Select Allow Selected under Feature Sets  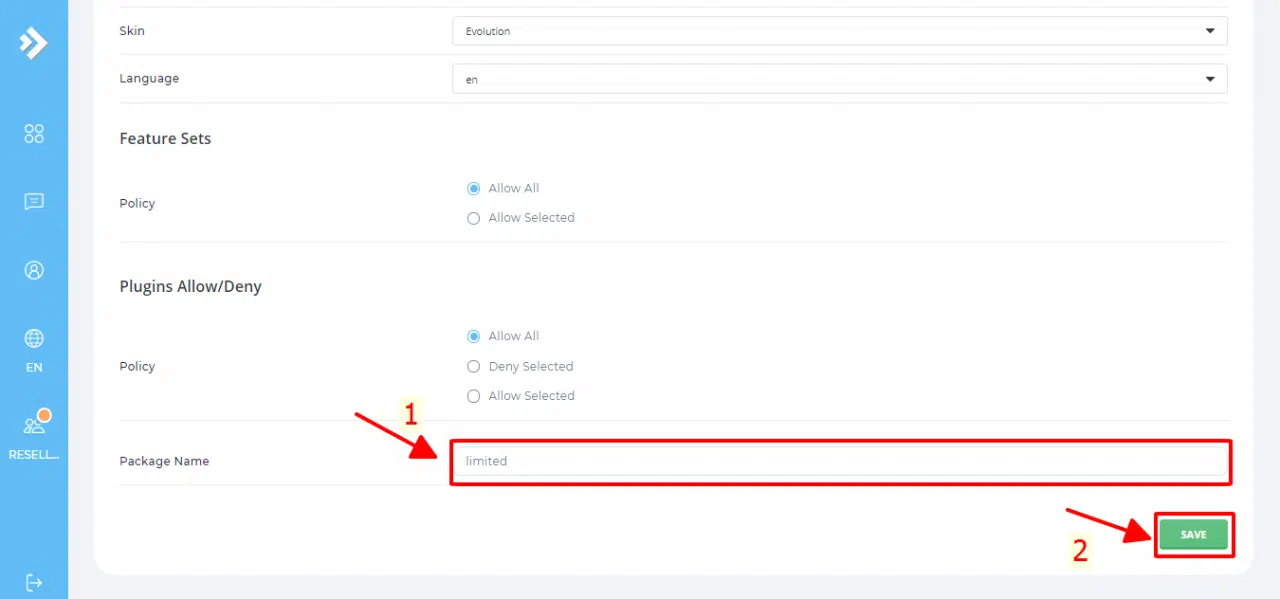tap(474, 218)
